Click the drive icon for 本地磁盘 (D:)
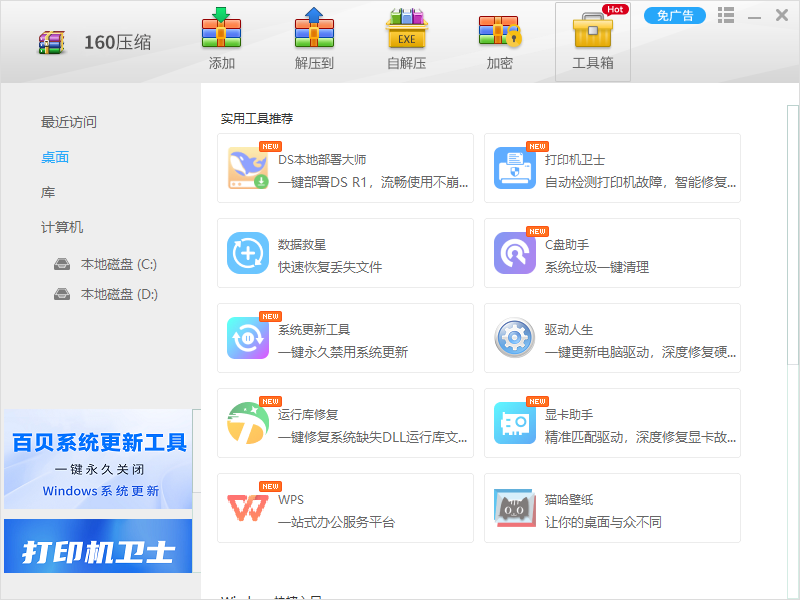The width and height of the screenshot is (800, 600). (x=62, y=294)
